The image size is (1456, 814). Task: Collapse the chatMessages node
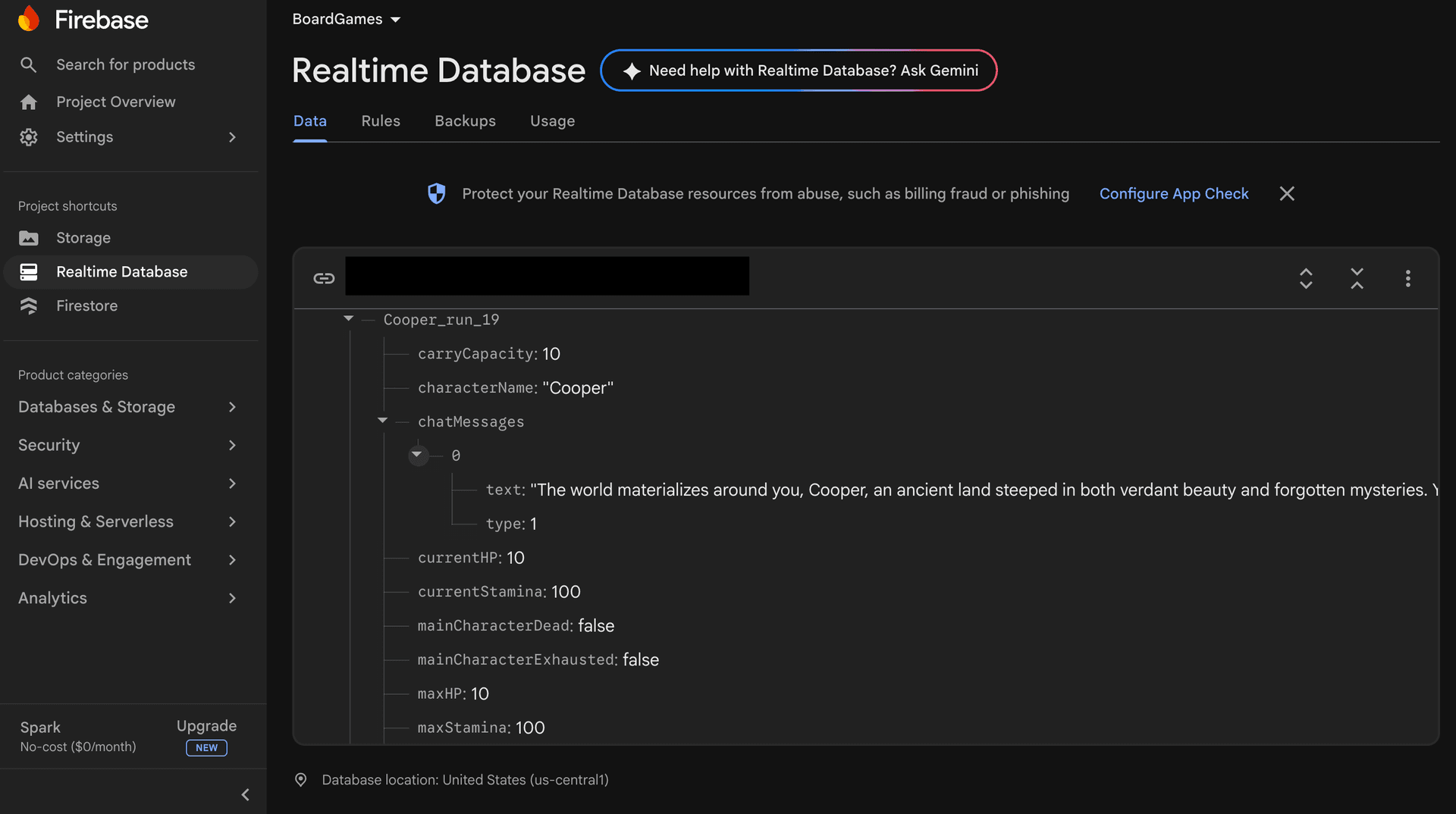pos(382,421)
